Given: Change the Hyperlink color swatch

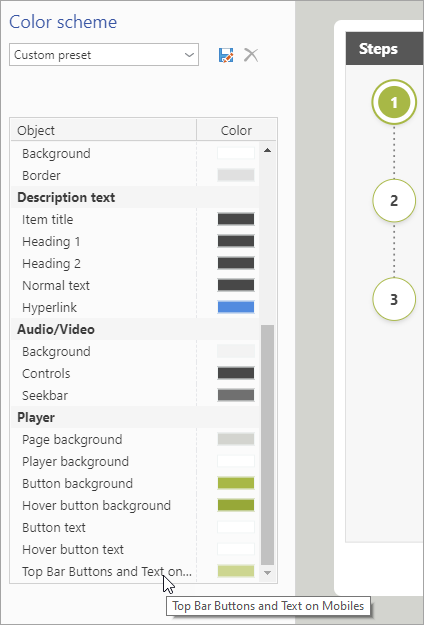Looking at the screenshot, I should click(236, 307).
